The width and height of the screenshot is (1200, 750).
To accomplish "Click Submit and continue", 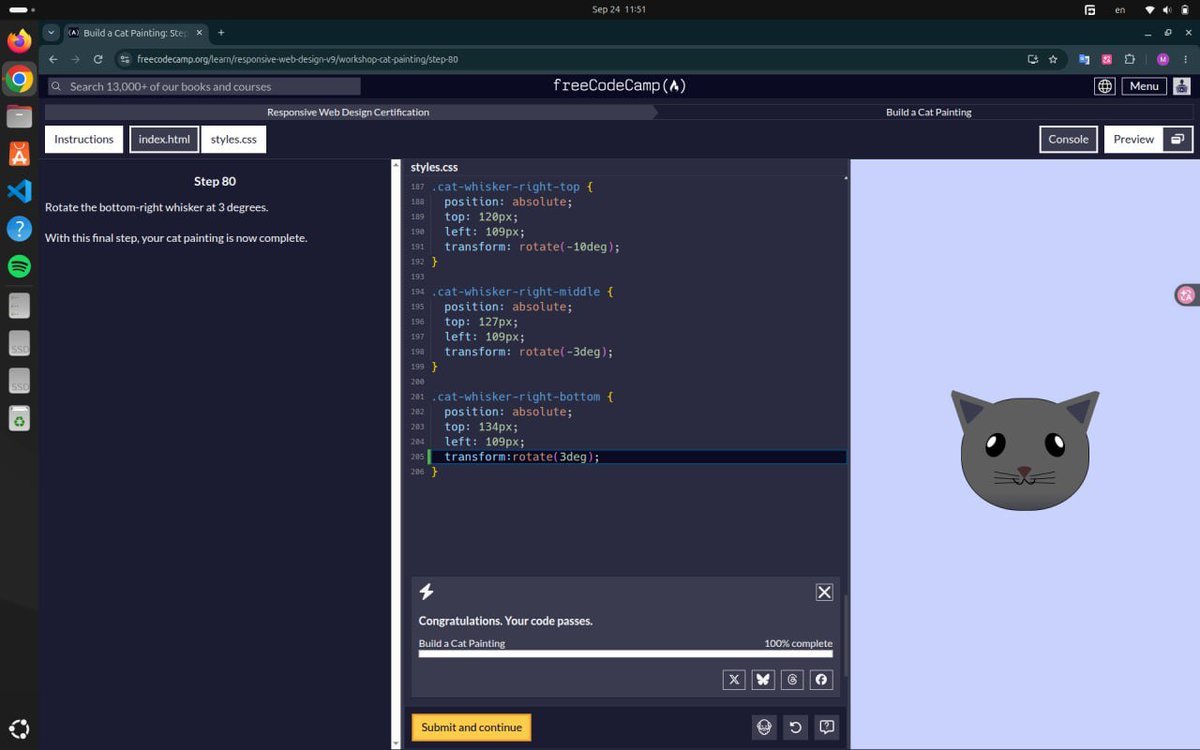I will pyautogui.click(x=471, y=727).
